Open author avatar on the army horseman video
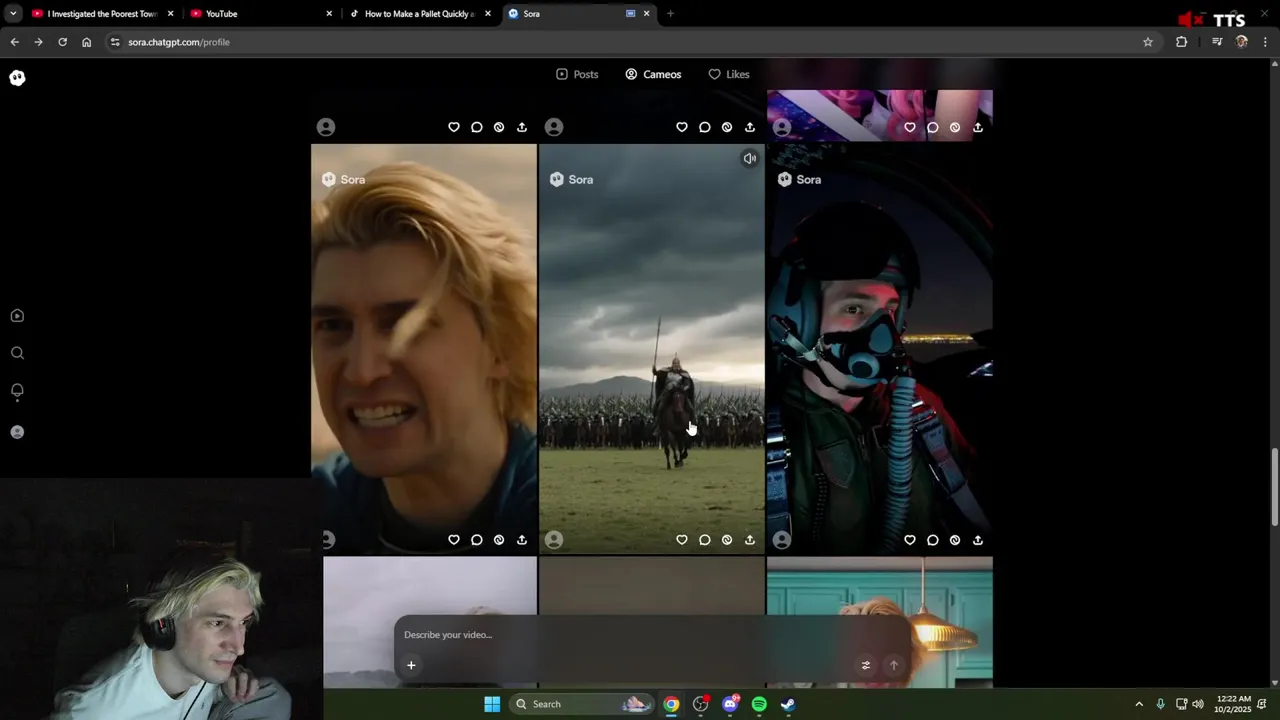This screenshot has width=1280, height=720. [x=554, y=540]
